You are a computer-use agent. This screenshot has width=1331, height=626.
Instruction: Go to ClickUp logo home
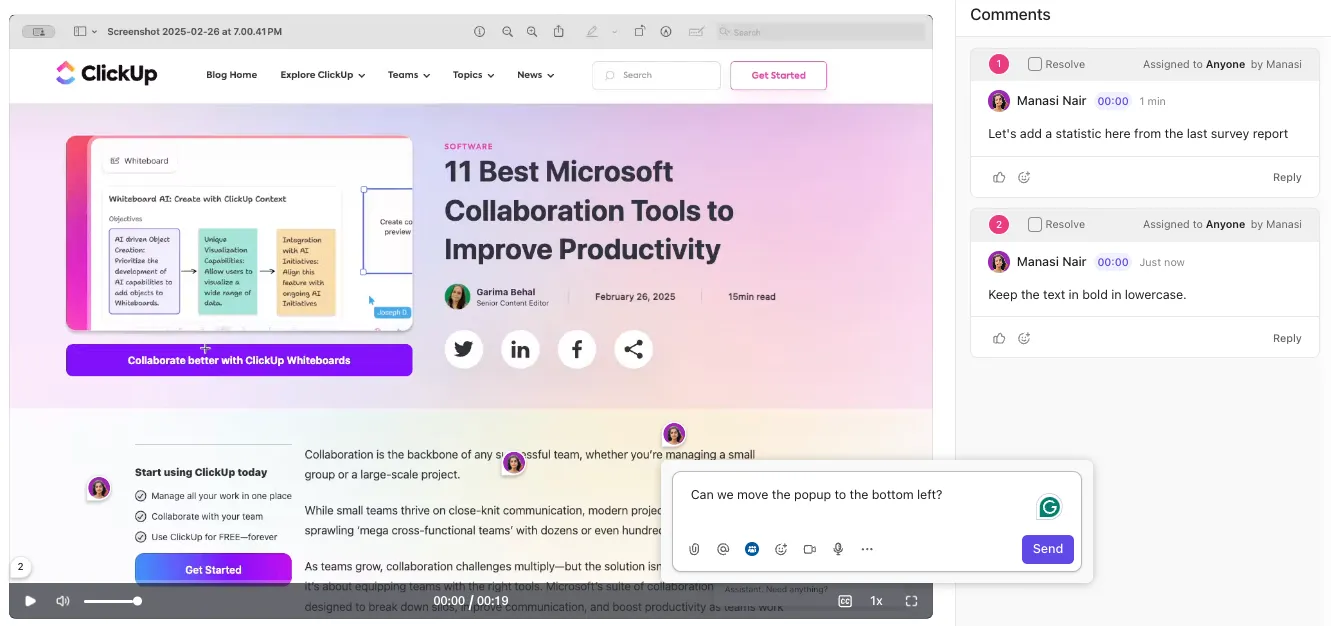107,74
